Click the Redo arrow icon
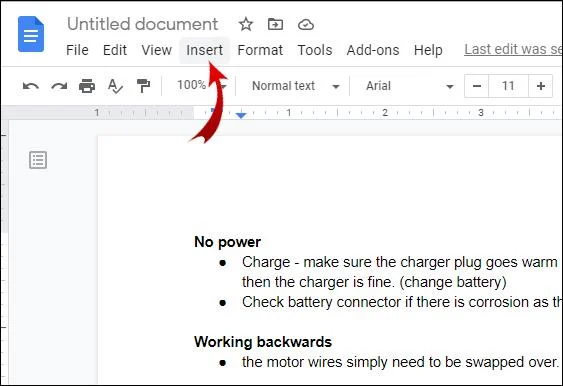563x386 pixels. (59, 86)
